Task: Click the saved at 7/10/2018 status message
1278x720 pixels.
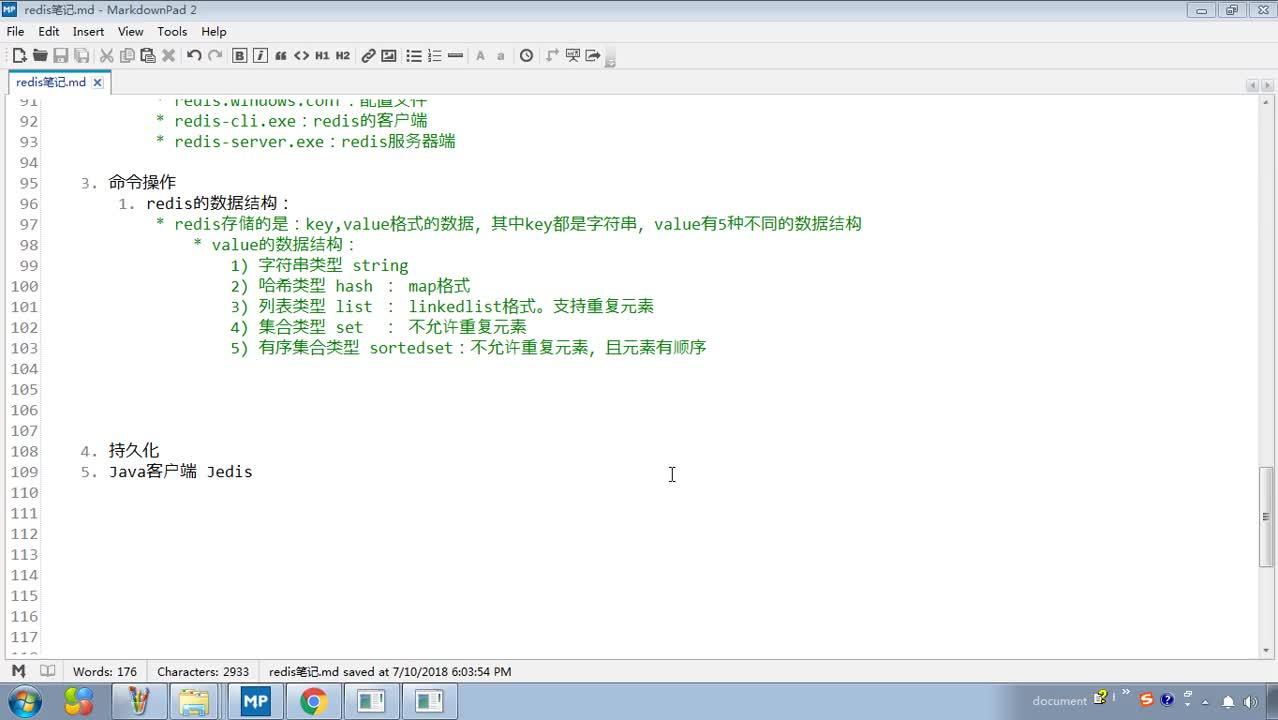Action: coord(390,672)
